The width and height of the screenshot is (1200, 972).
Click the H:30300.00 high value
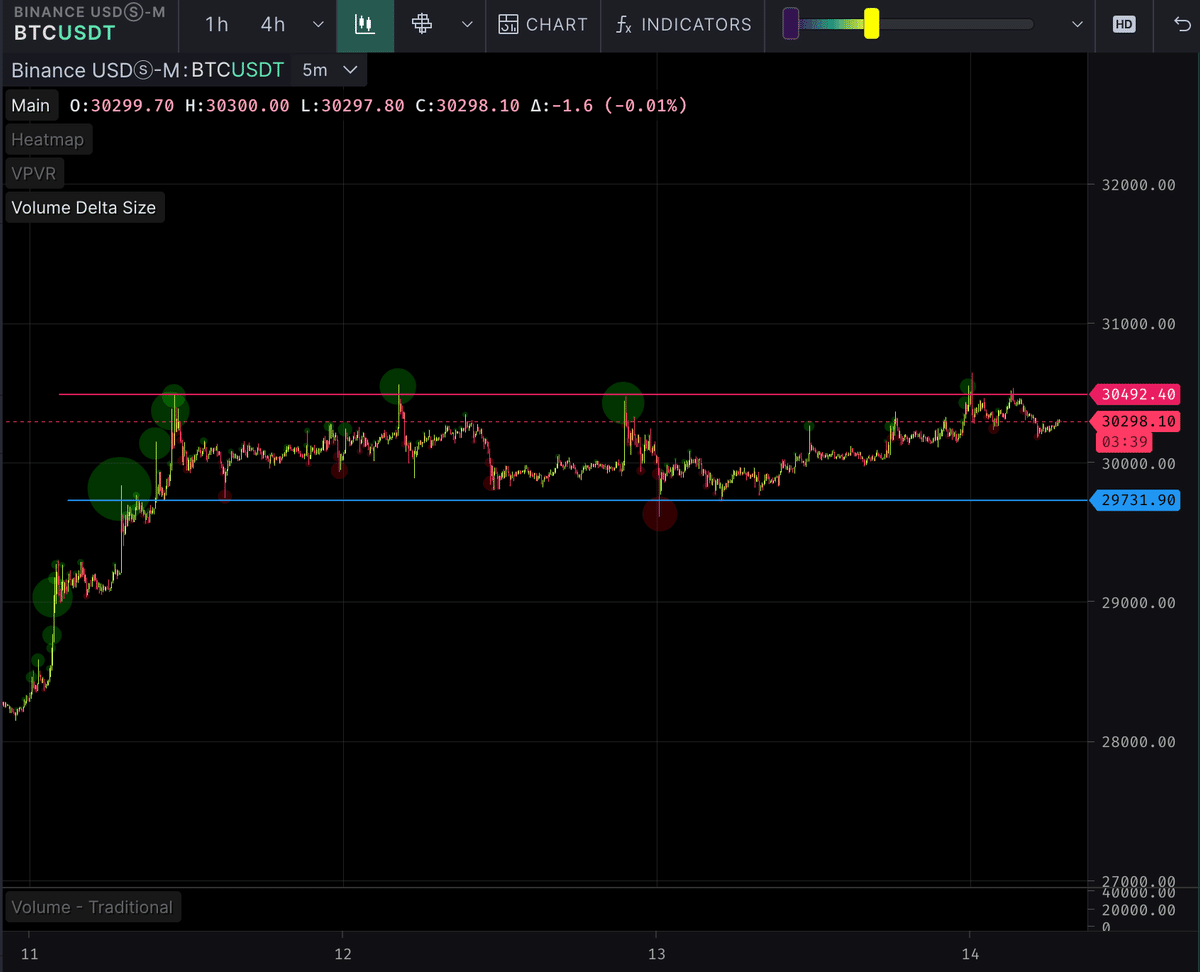237,105
